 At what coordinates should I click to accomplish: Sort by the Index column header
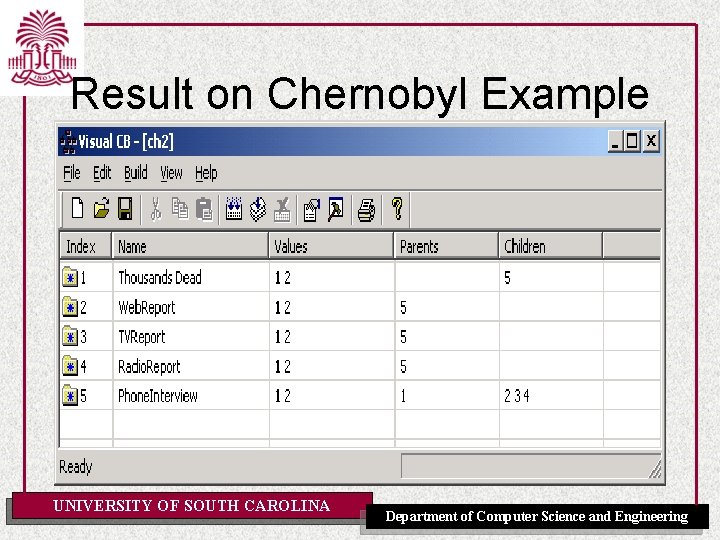point(85,247)
